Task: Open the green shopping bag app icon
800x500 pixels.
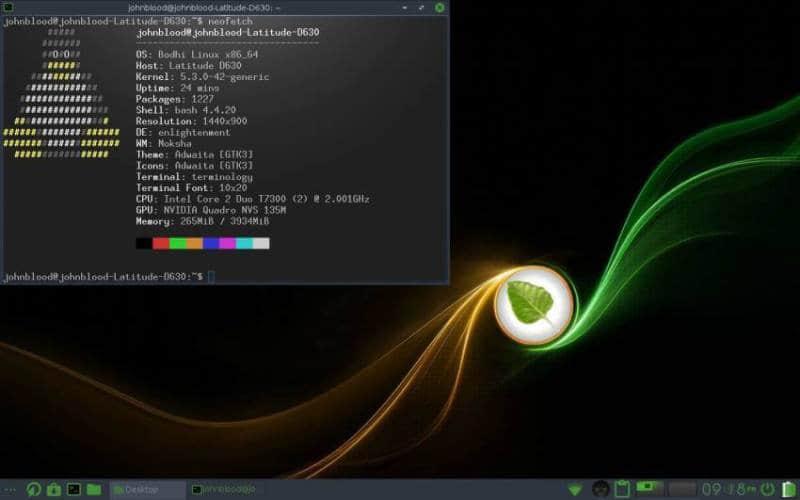Action: [54, 489]
